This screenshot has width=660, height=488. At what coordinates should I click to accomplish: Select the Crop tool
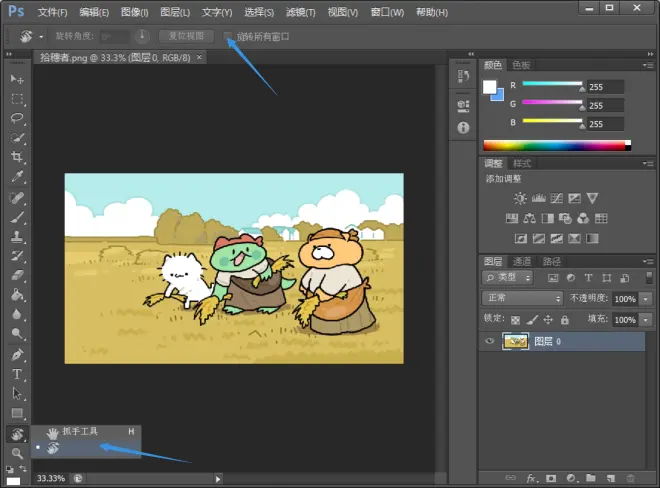pos(17,157)
